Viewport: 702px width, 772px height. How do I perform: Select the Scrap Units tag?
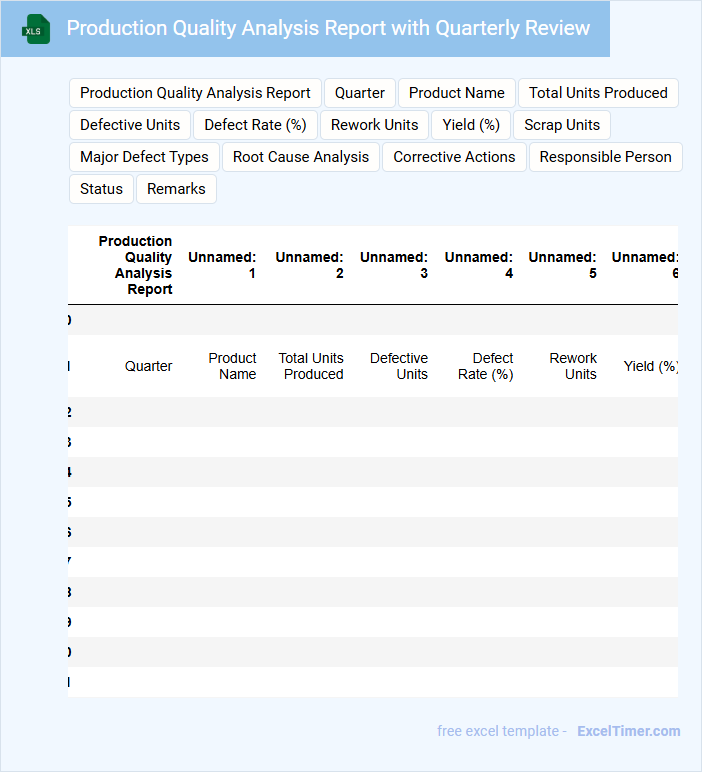[x=562, y=125]
